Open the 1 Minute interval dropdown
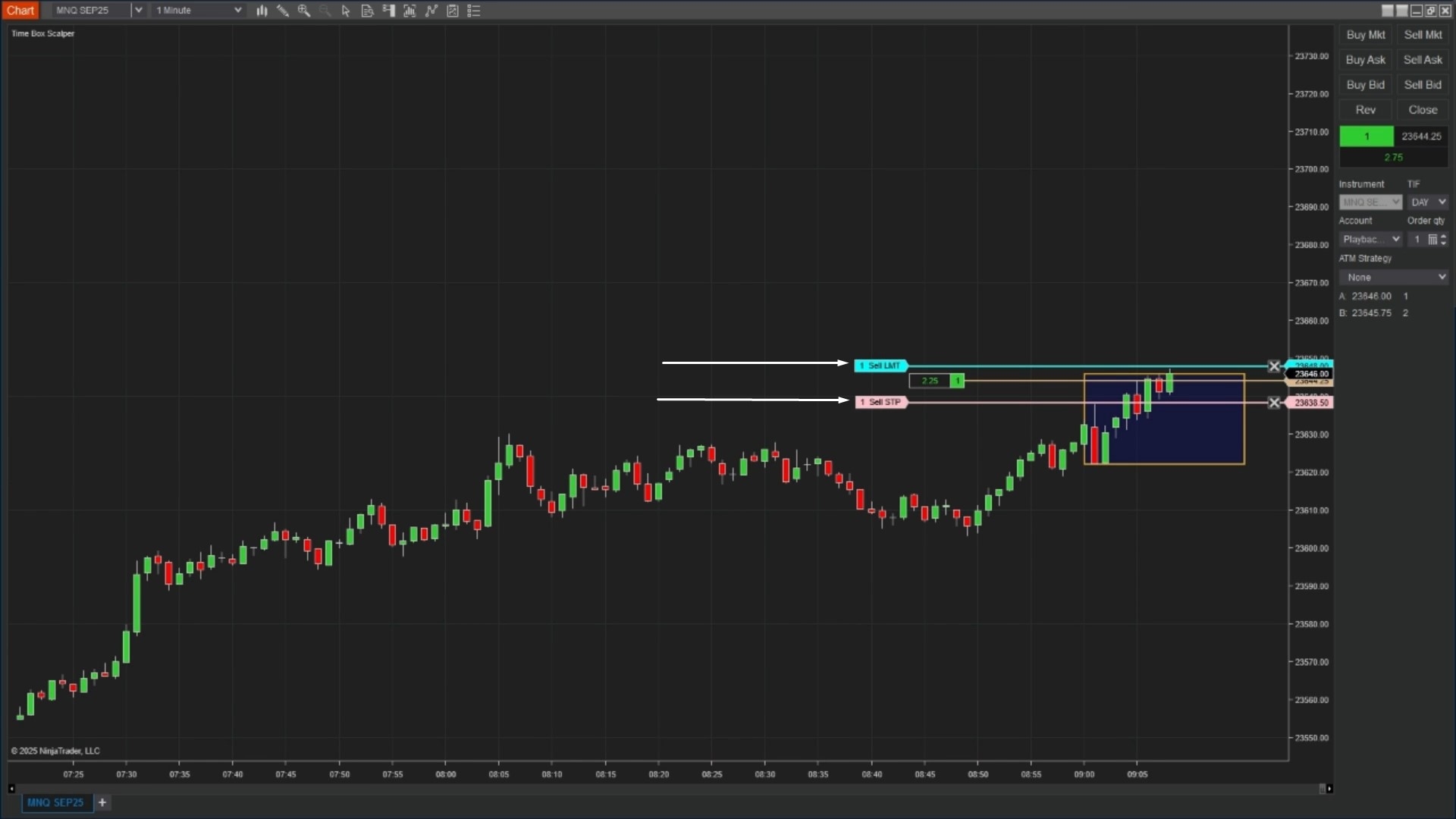The image size is (1456, 819). click(237, 10)
